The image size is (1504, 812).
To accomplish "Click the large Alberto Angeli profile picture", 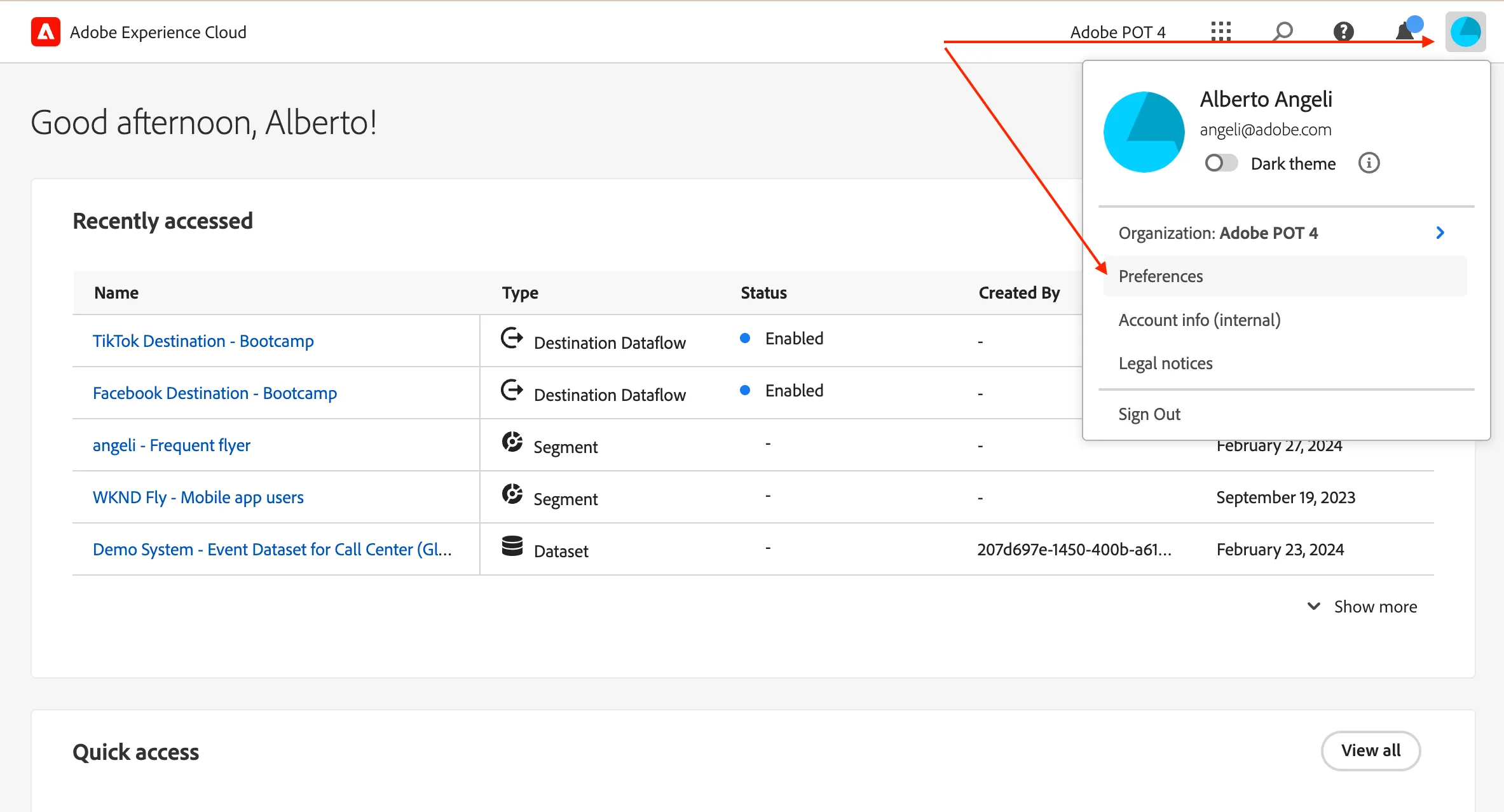I will coord(1144,132).
